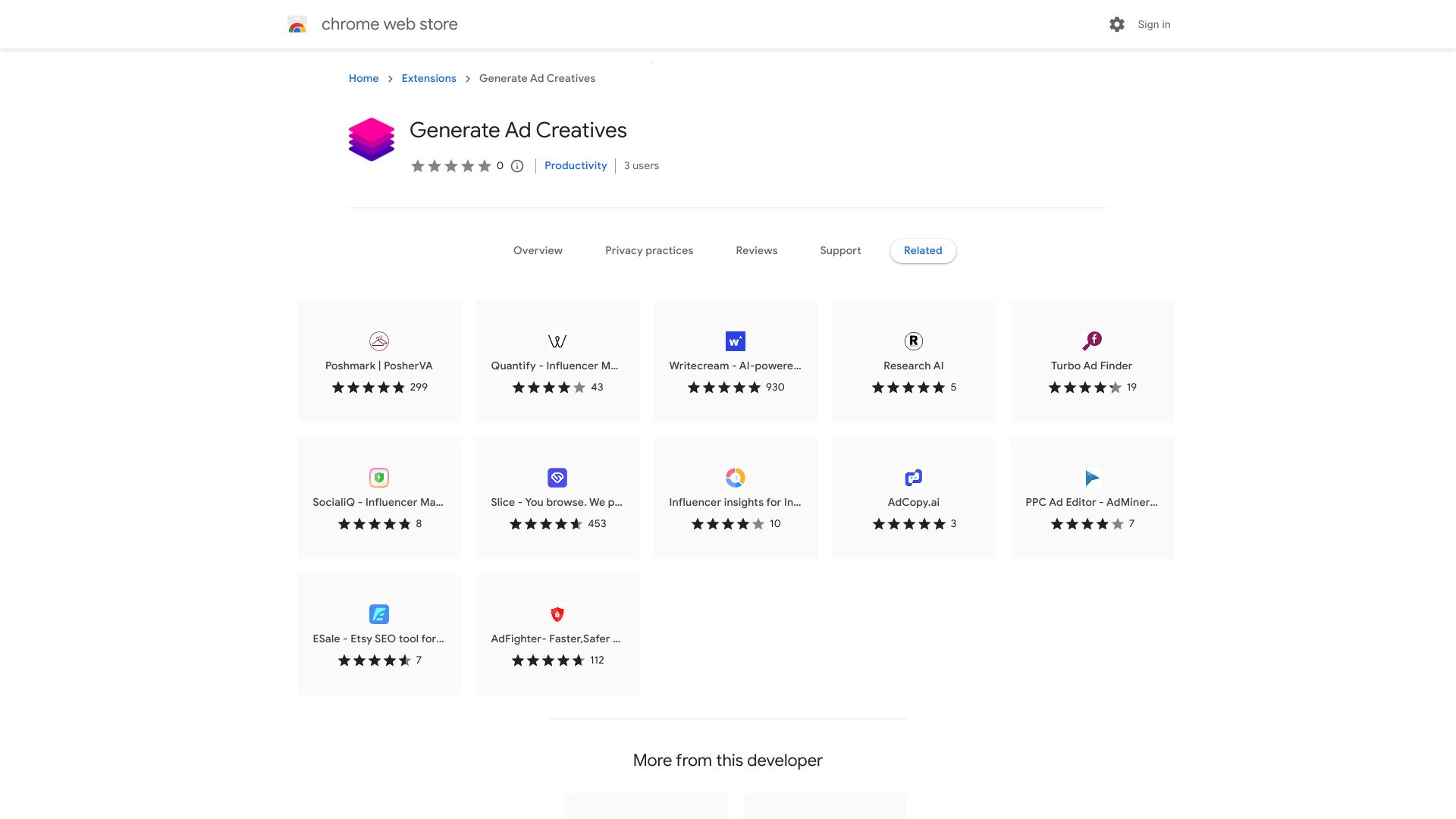Viewport: 1456px width, 819px height.
Task: Switch to the Overview tab
Action: tap(538, 250)
